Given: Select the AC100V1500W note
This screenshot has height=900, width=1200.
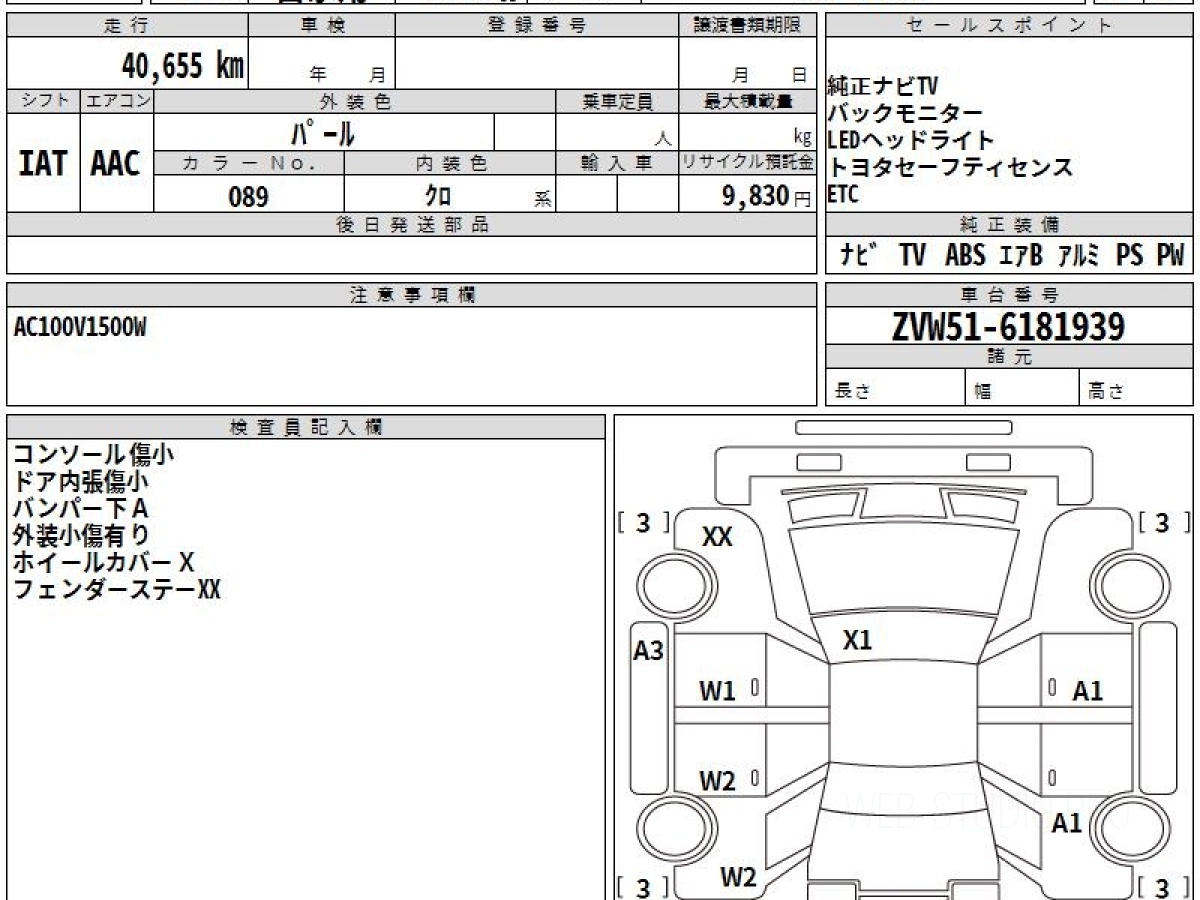Looking at the screenshot, I should [80, 326].
